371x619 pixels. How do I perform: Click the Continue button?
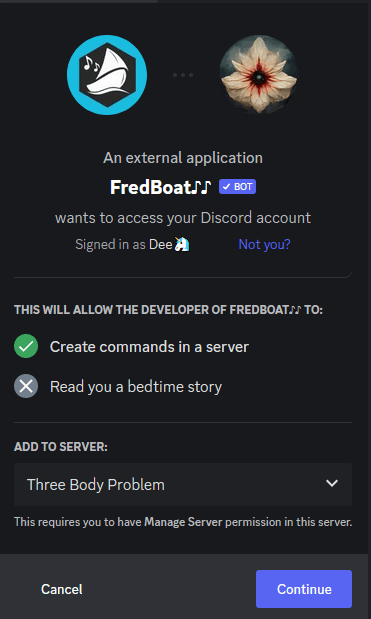tap(304, 589)
